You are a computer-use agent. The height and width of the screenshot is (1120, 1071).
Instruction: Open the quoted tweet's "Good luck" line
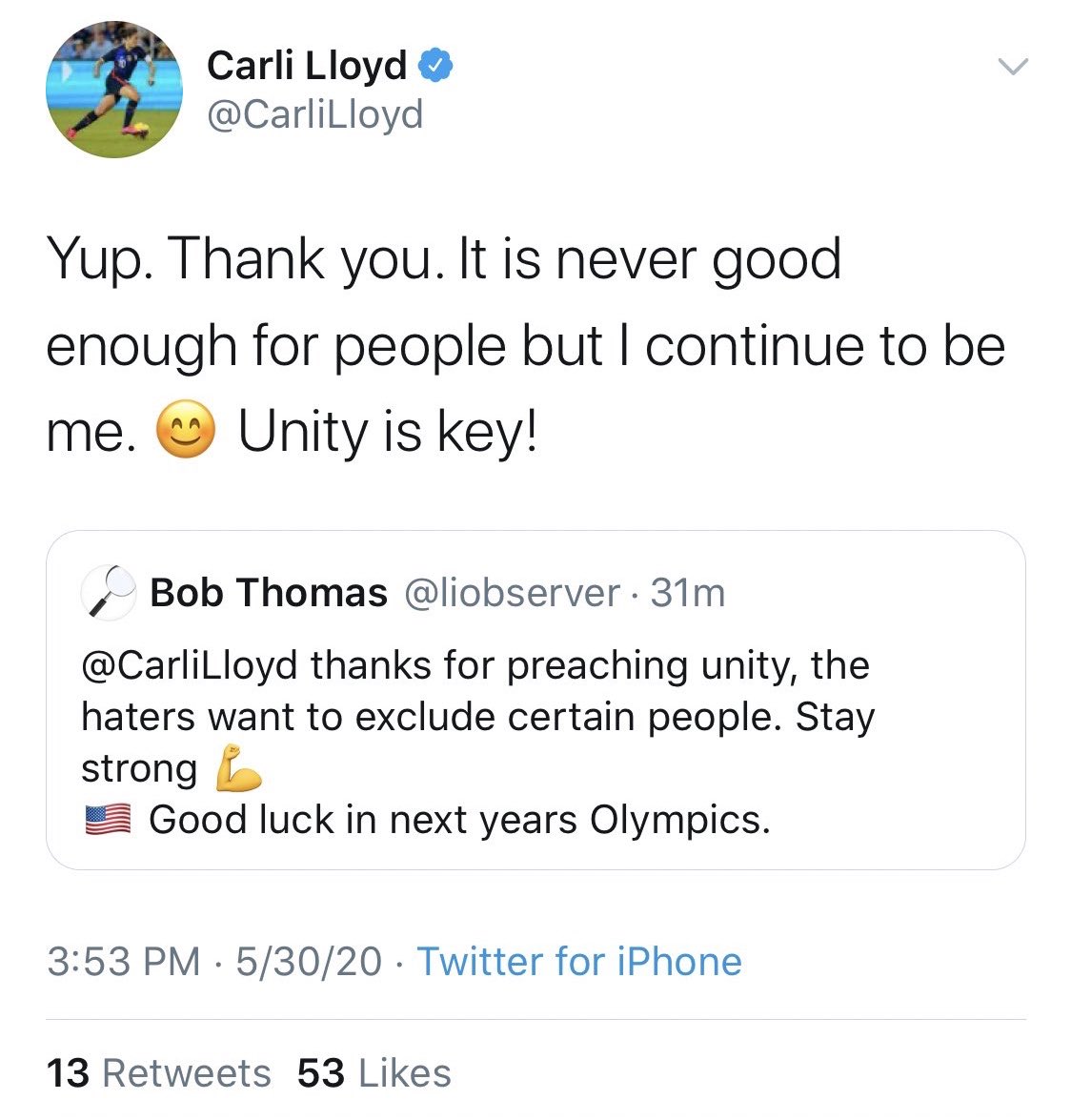point(459,820)
